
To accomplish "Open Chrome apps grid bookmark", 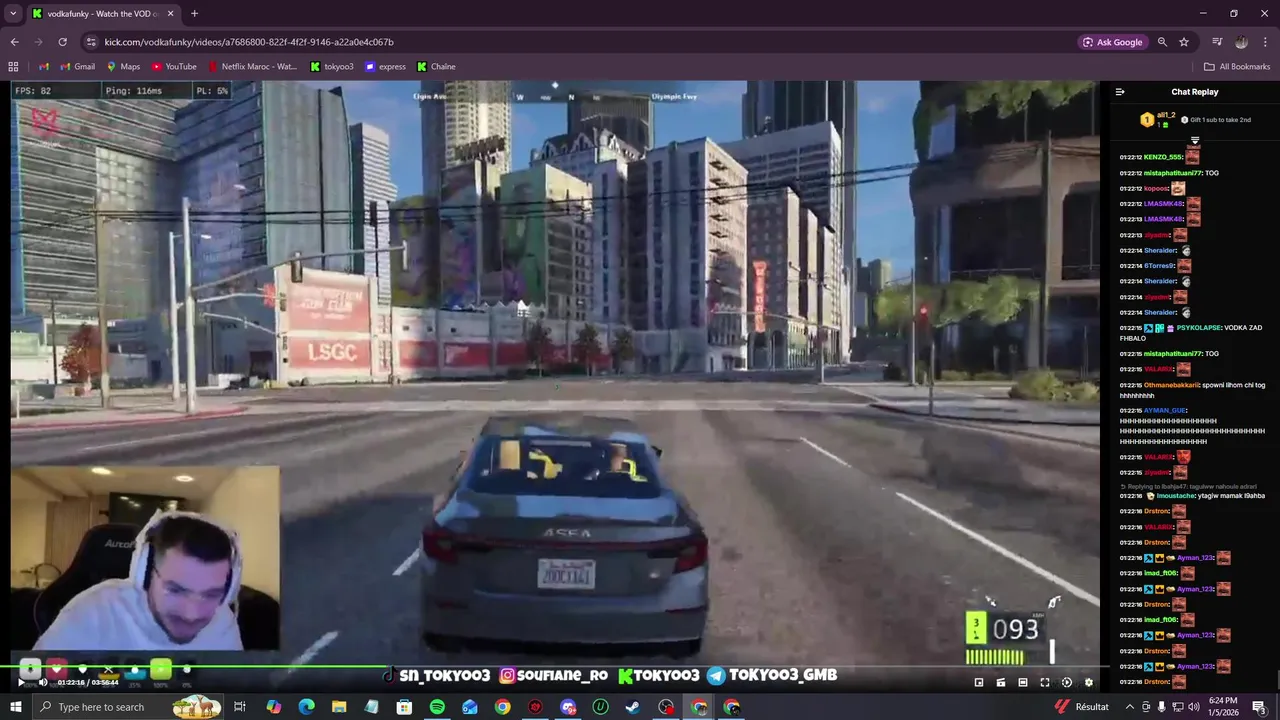I will pyautogui.click(x=13, y=67).
